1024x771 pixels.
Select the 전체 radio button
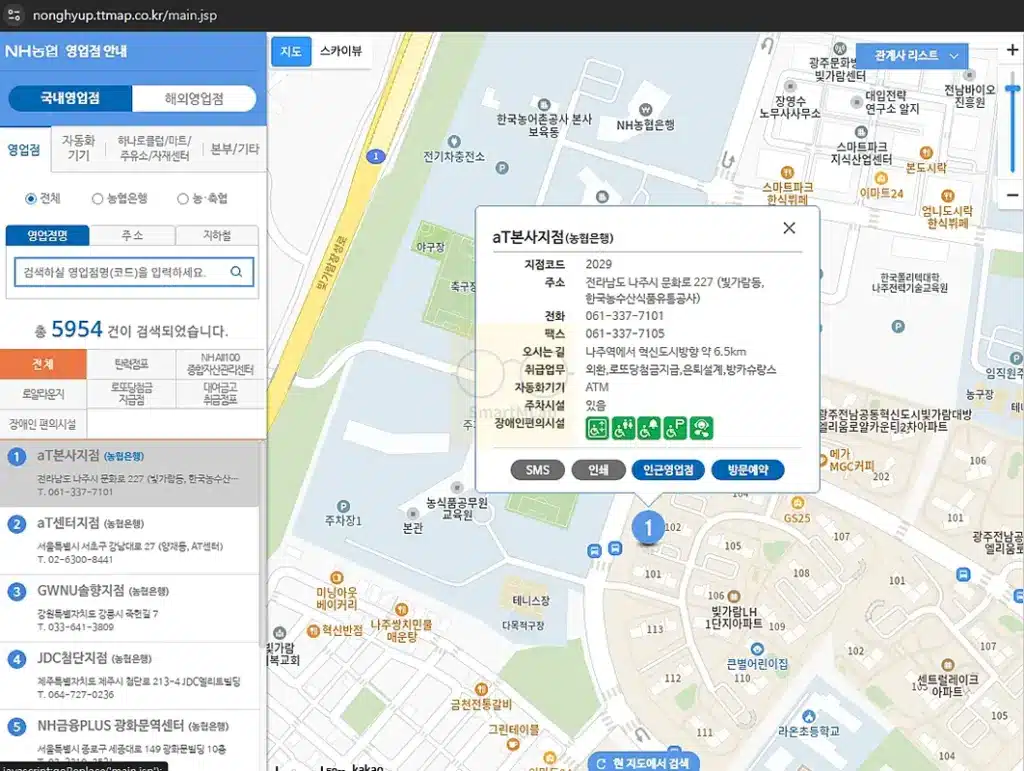click(31, 199)
